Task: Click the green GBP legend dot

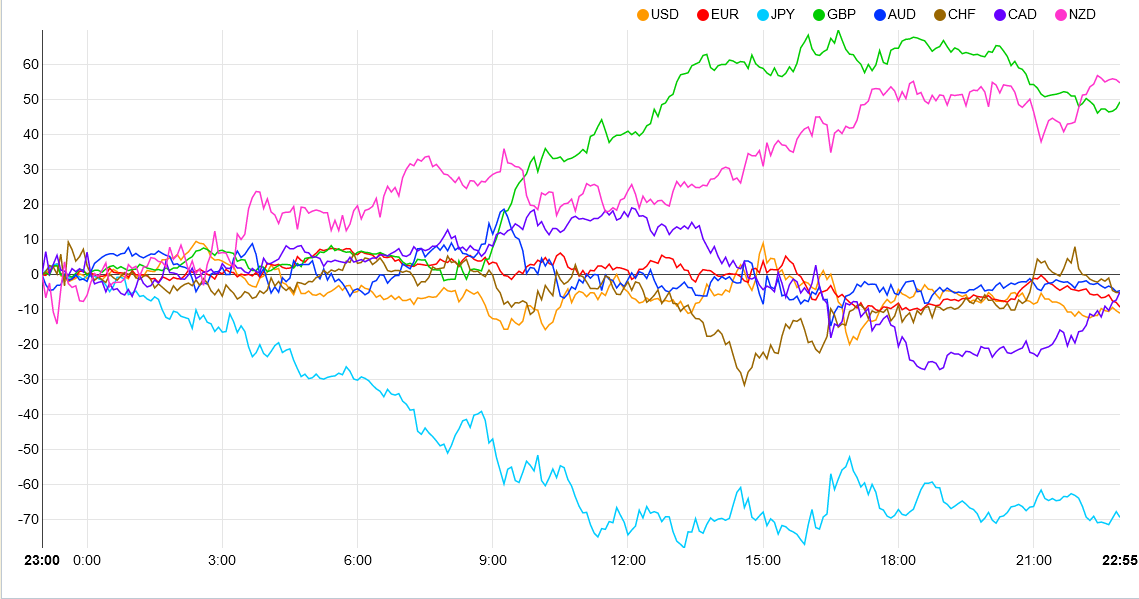Action: point(819,15)
